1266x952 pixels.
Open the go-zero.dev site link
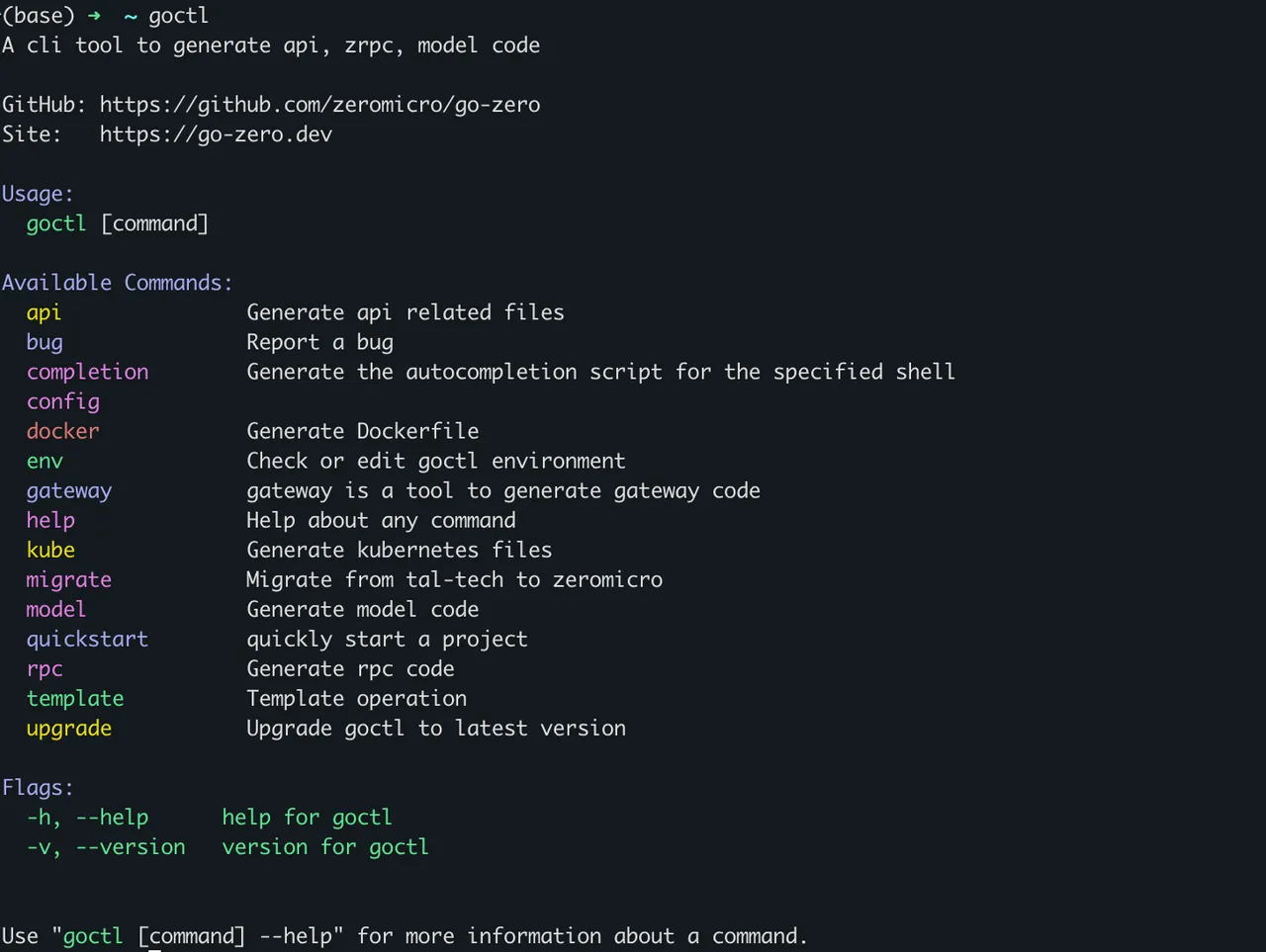pyautogui.click(x=216, y=134)
